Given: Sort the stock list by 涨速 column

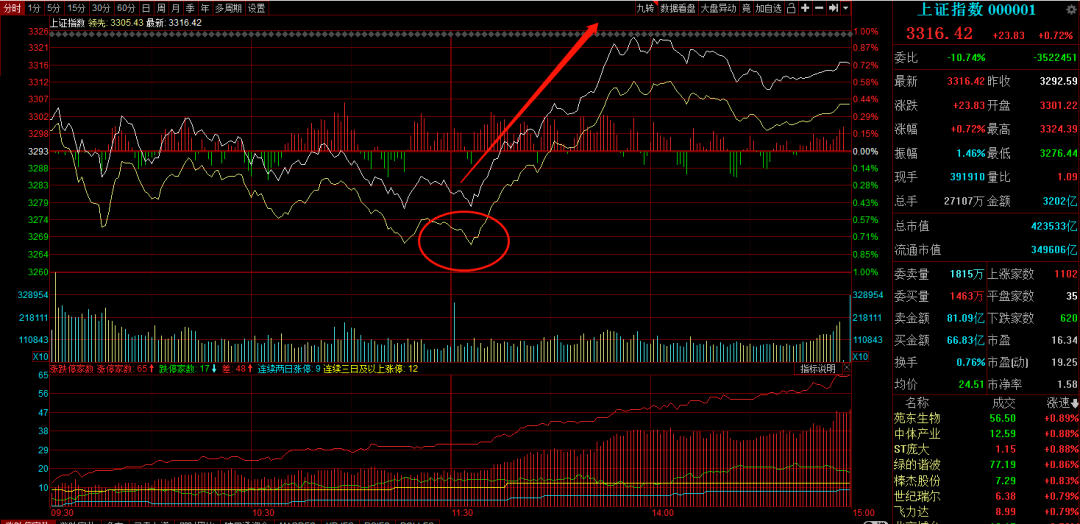Looking at the screenshot, I should tap(1060, 401).
